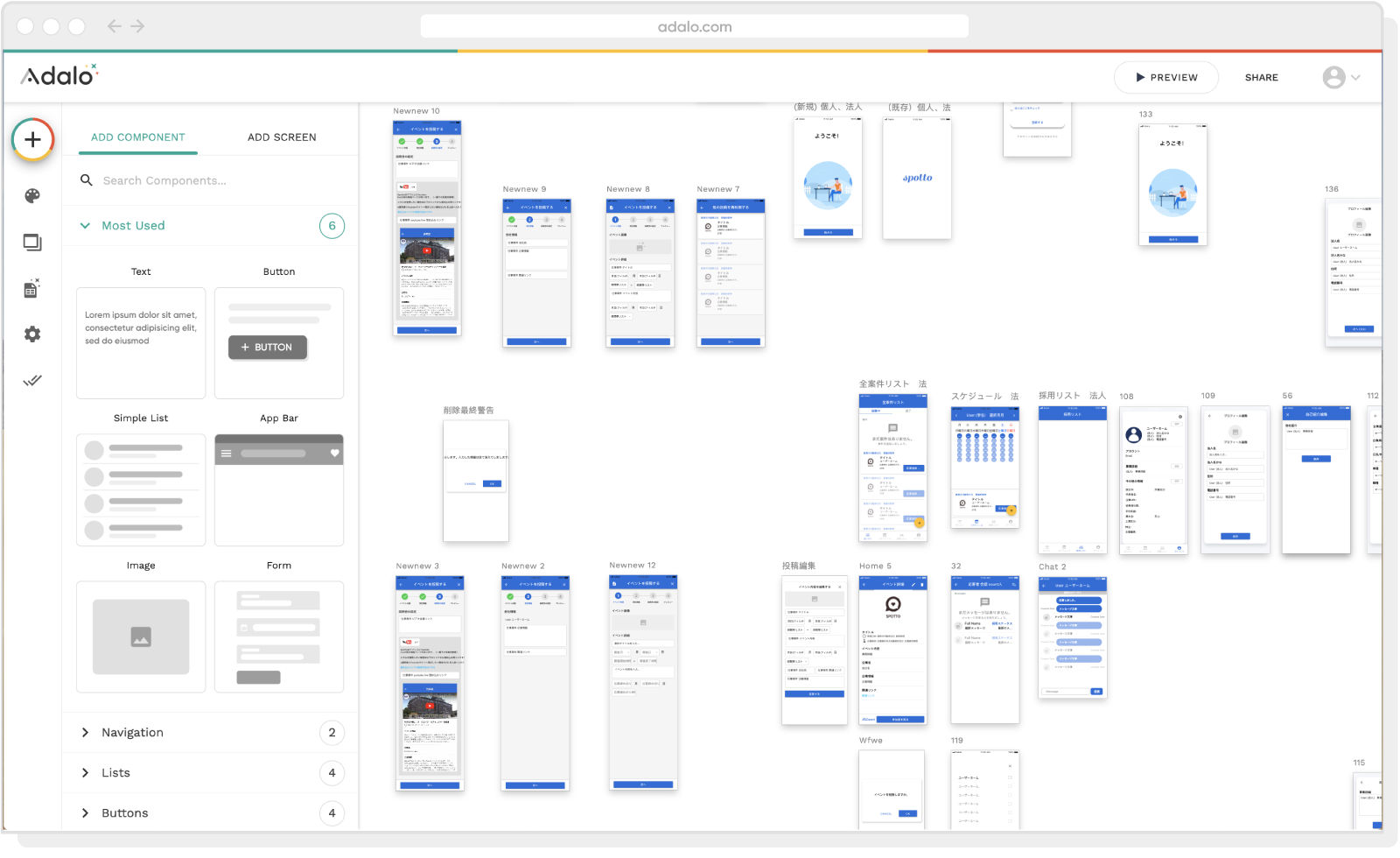Click the plus icon to add elements
1400x858 pixels.
coord(31,139)
